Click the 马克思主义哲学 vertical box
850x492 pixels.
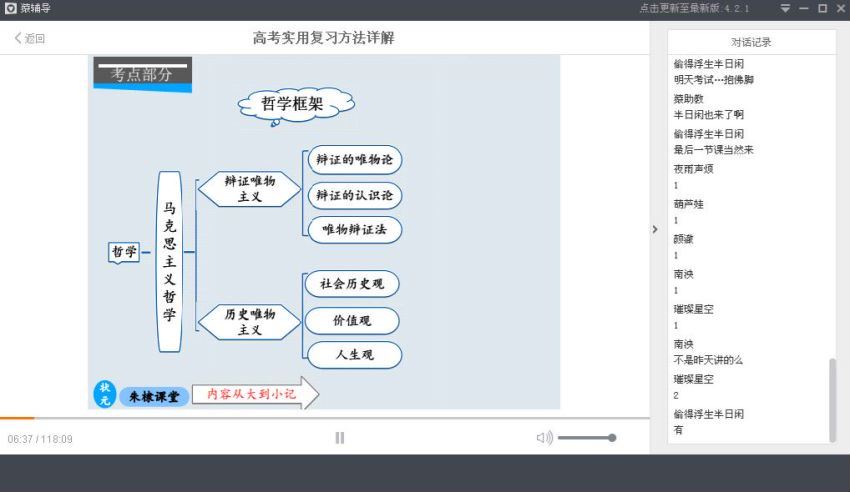[x=169, y=261]
